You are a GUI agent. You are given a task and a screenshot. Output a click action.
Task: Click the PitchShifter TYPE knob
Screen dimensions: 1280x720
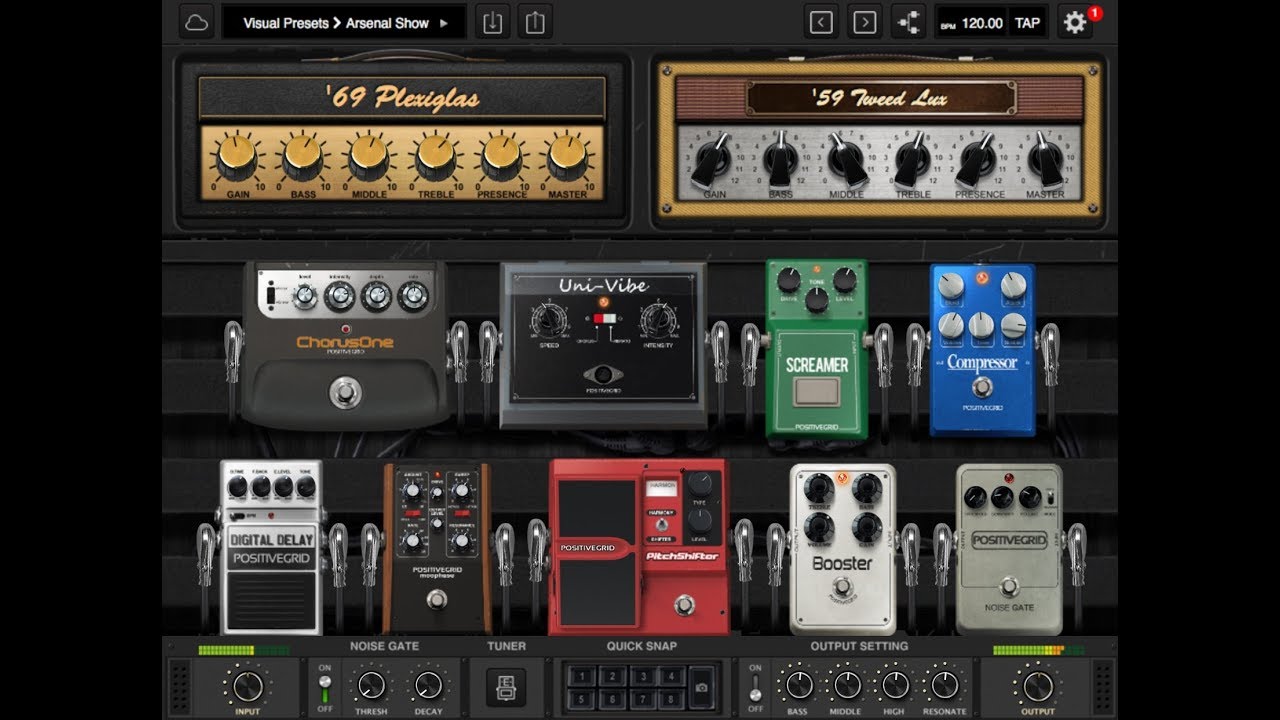(x=700, y=484)
